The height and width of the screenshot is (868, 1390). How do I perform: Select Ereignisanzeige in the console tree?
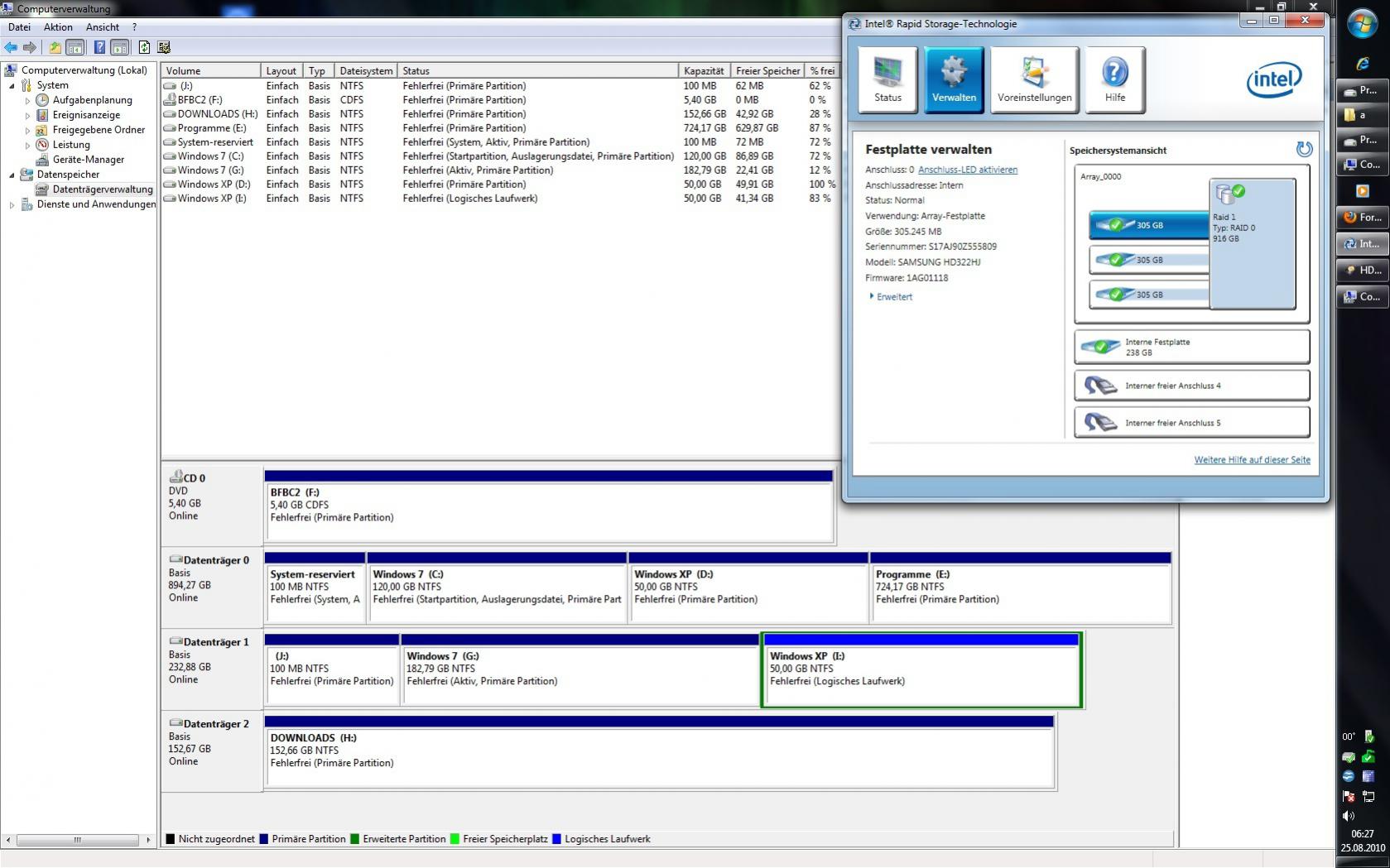coord(86,115)
